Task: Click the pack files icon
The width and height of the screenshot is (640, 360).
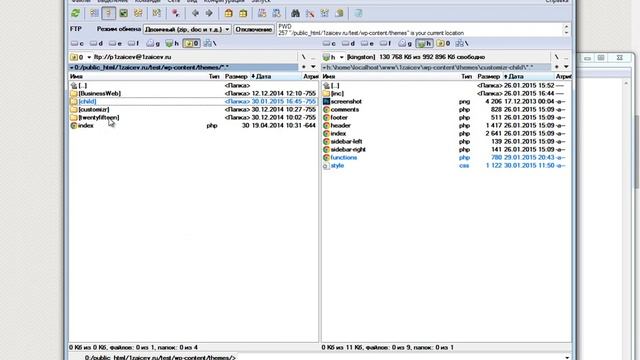Action: point(229,13)
